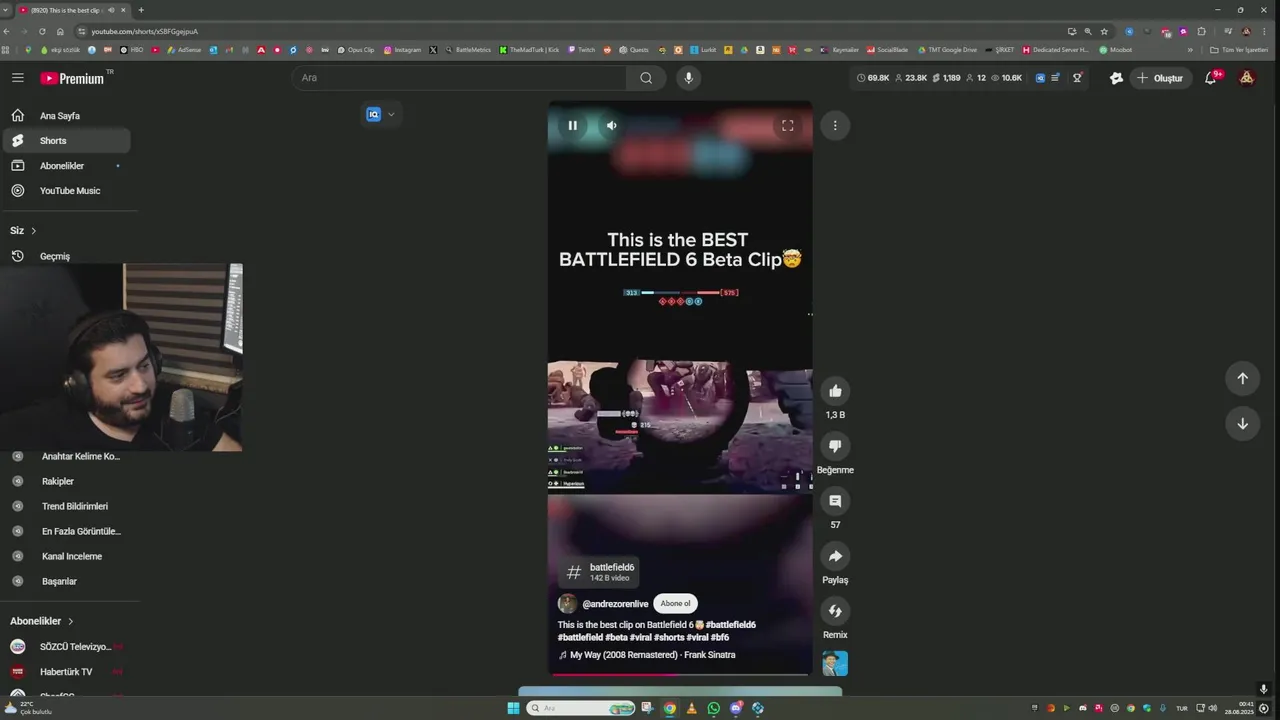Open the sound thumbnail below Remix
1280x720 pixels.
tap(835, 664)
